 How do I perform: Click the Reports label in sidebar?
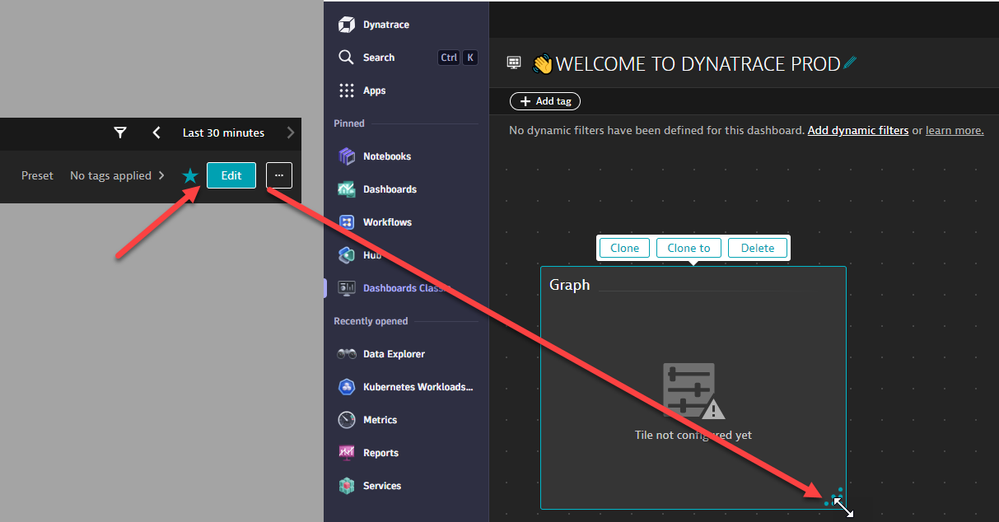pos(380,453)
